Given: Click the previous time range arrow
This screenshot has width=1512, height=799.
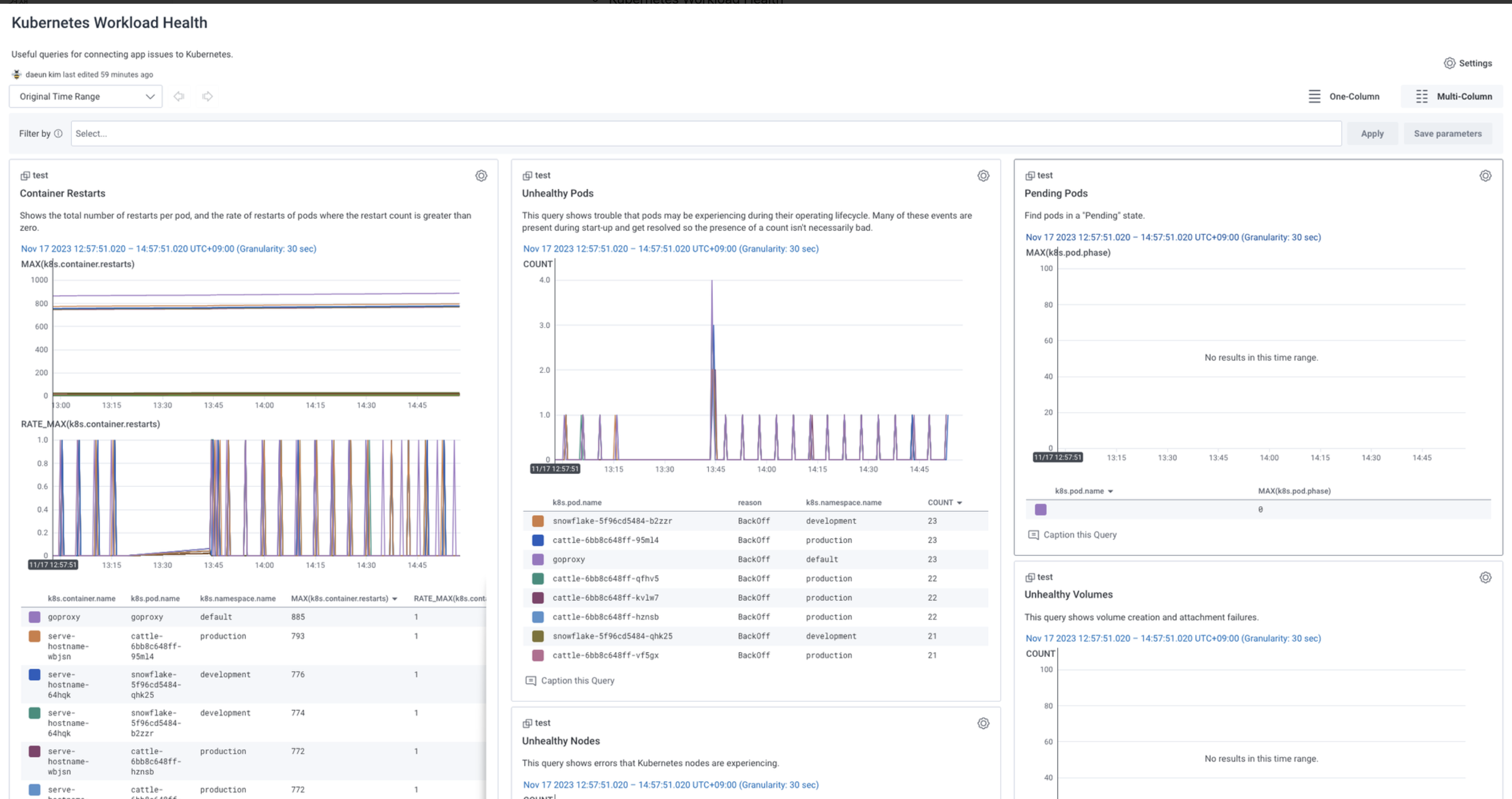Looking at the screenshot, I should pos(179,96).
